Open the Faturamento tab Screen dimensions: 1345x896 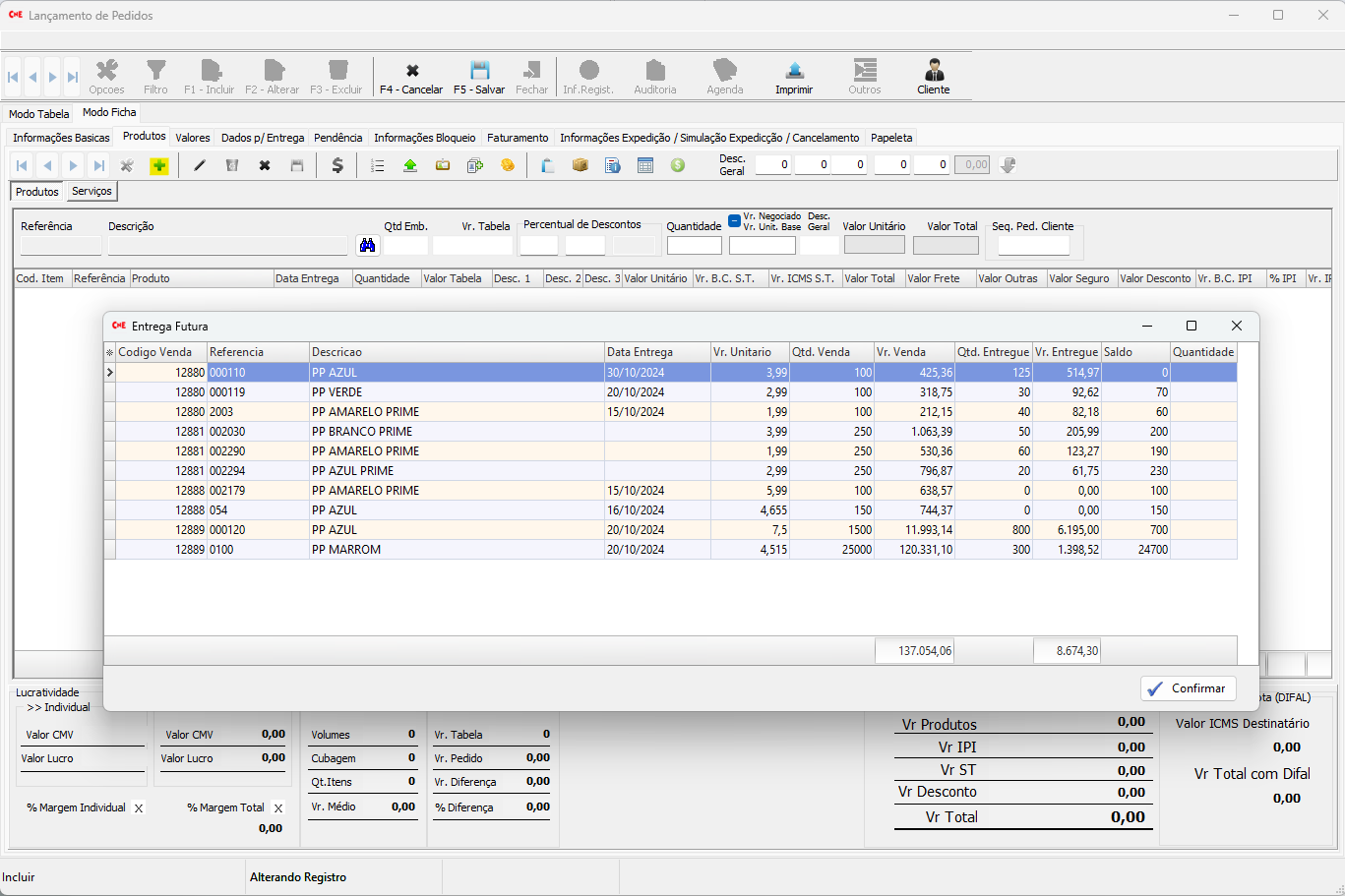(518, 138)
